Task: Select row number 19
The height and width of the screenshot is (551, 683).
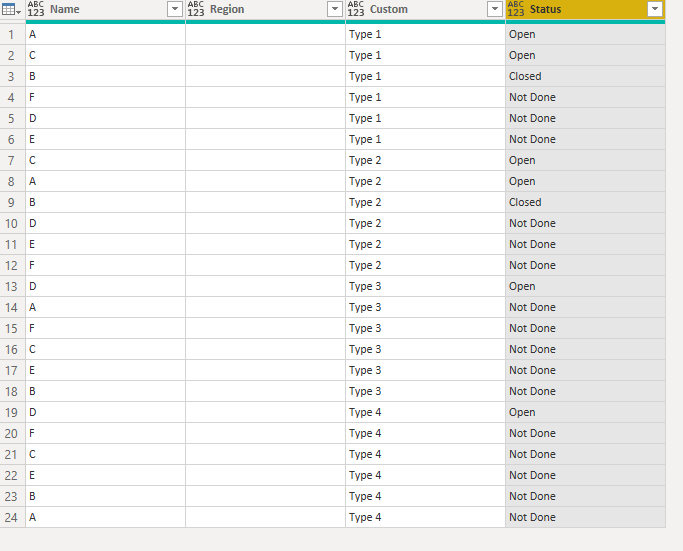Action: (12, 412)
